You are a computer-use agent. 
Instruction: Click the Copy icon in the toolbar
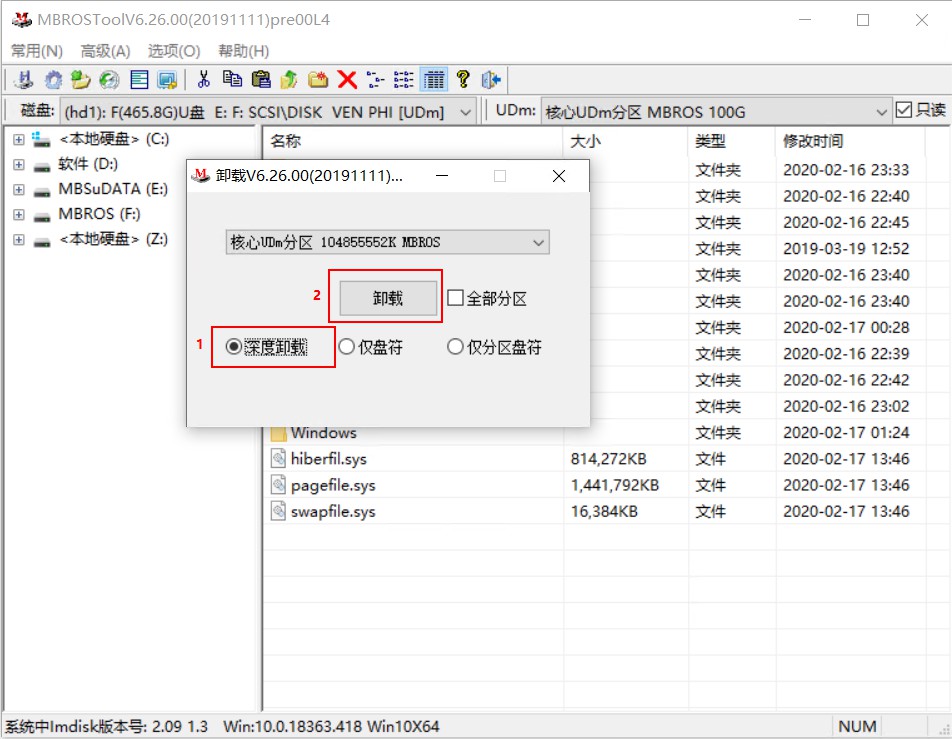point(234,80)
